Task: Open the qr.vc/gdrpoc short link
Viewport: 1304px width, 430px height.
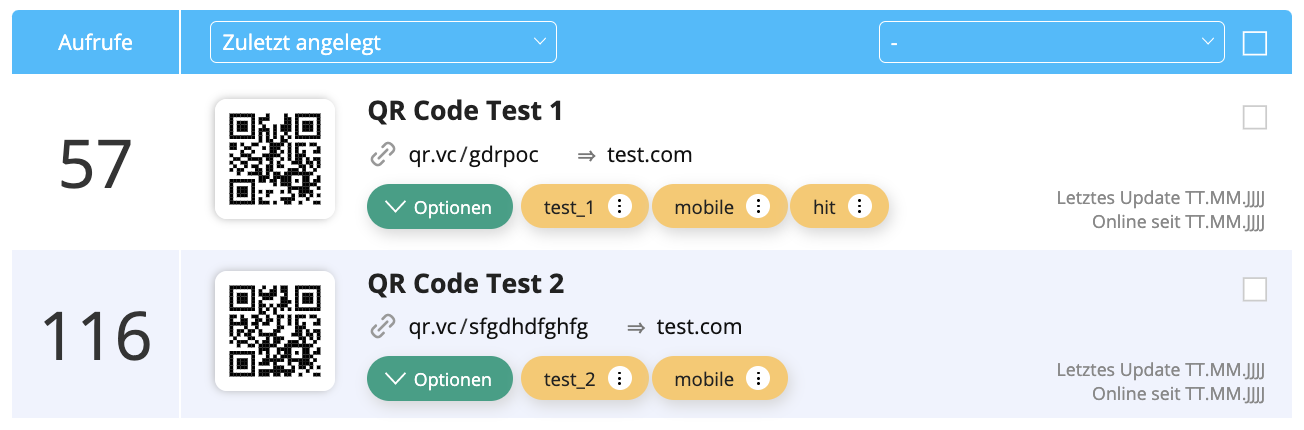Action: coord(474,155)
